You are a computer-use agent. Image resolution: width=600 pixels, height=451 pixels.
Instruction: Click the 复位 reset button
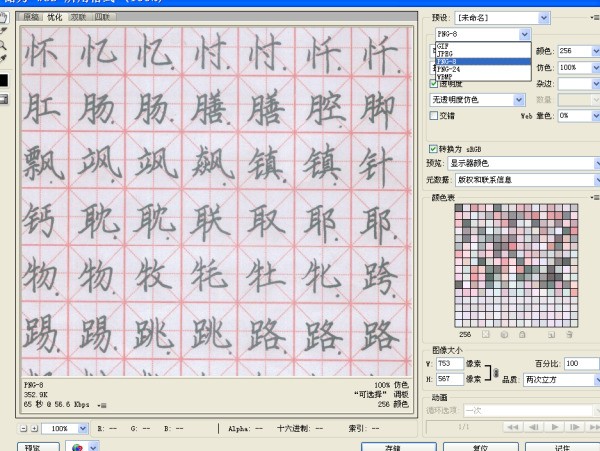point(480,447)
